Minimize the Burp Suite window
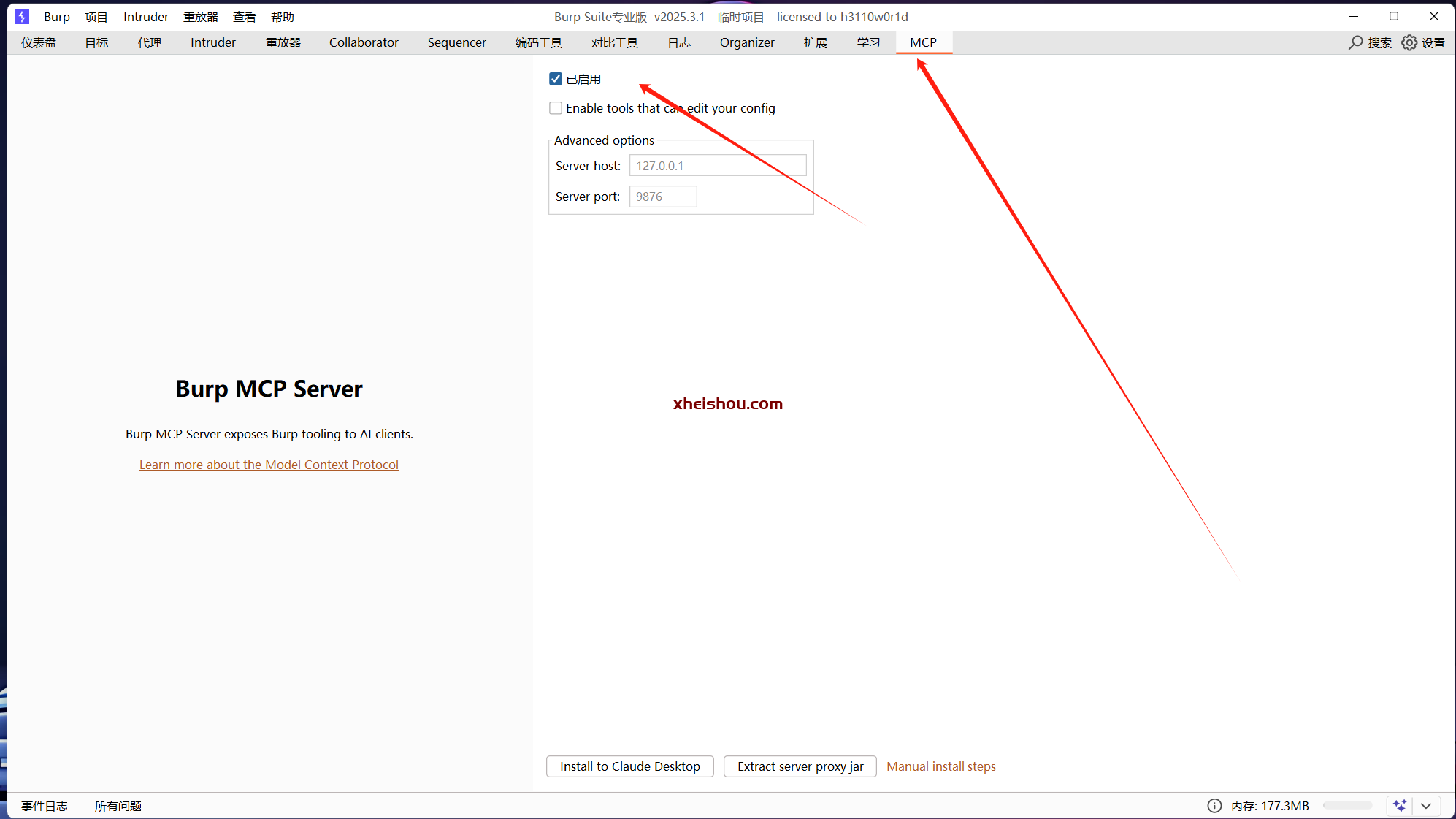 pyautogui.click(x=1354, y=16)
